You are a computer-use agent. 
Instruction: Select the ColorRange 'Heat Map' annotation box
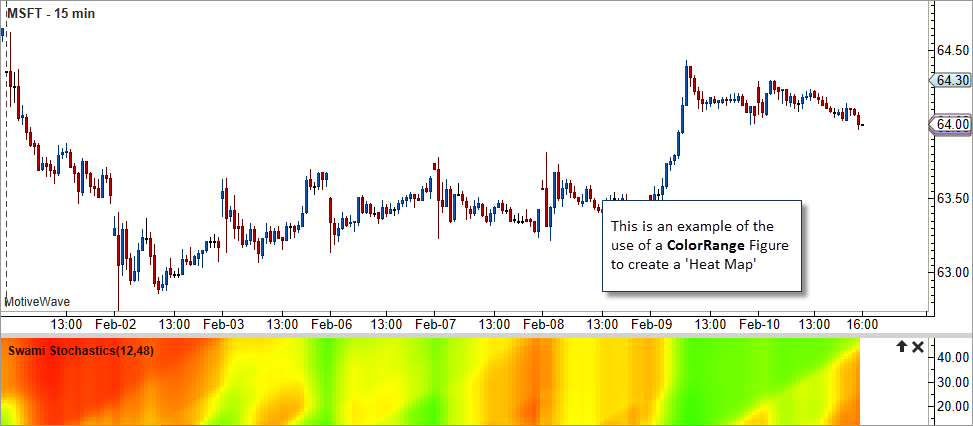701,246
